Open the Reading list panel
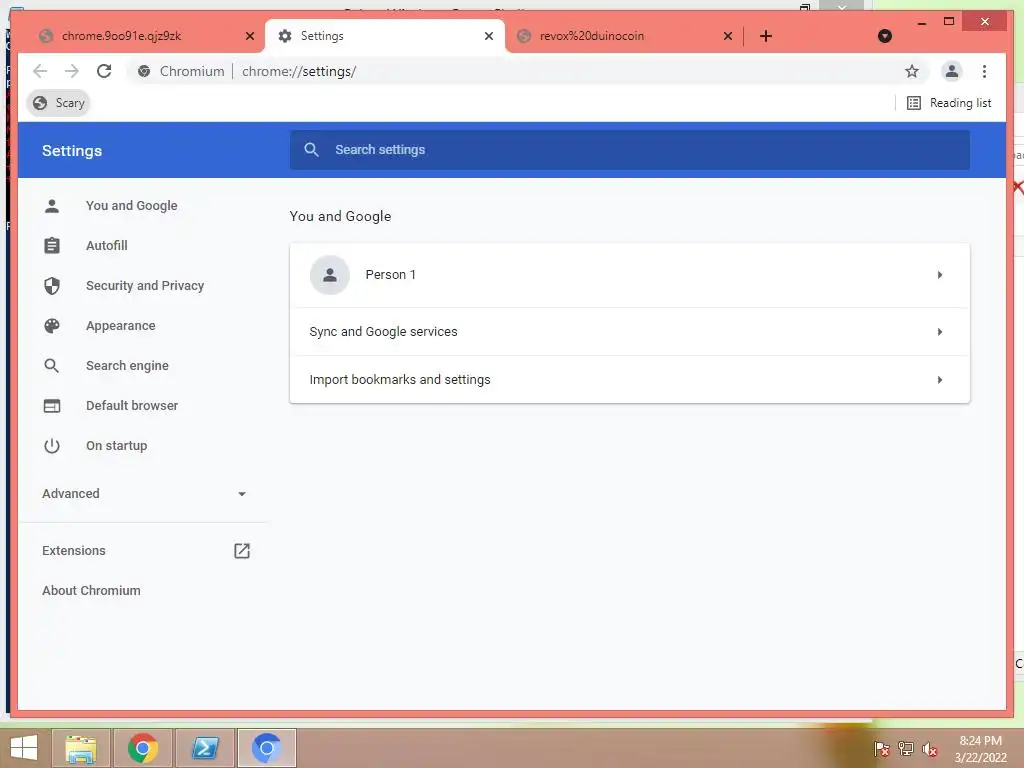This screenshot has height=768, width=1024. pyautogui.click(x=949, y=103)
